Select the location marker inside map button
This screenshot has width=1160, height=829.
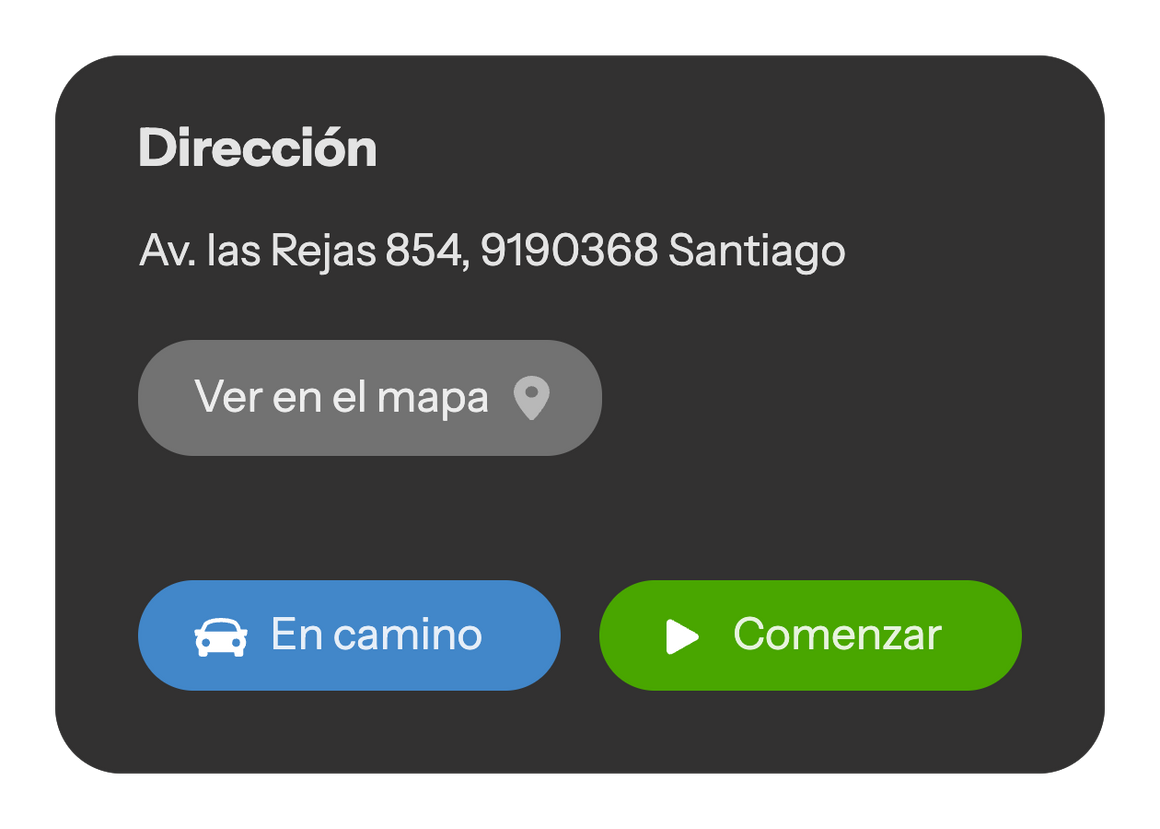531,398
